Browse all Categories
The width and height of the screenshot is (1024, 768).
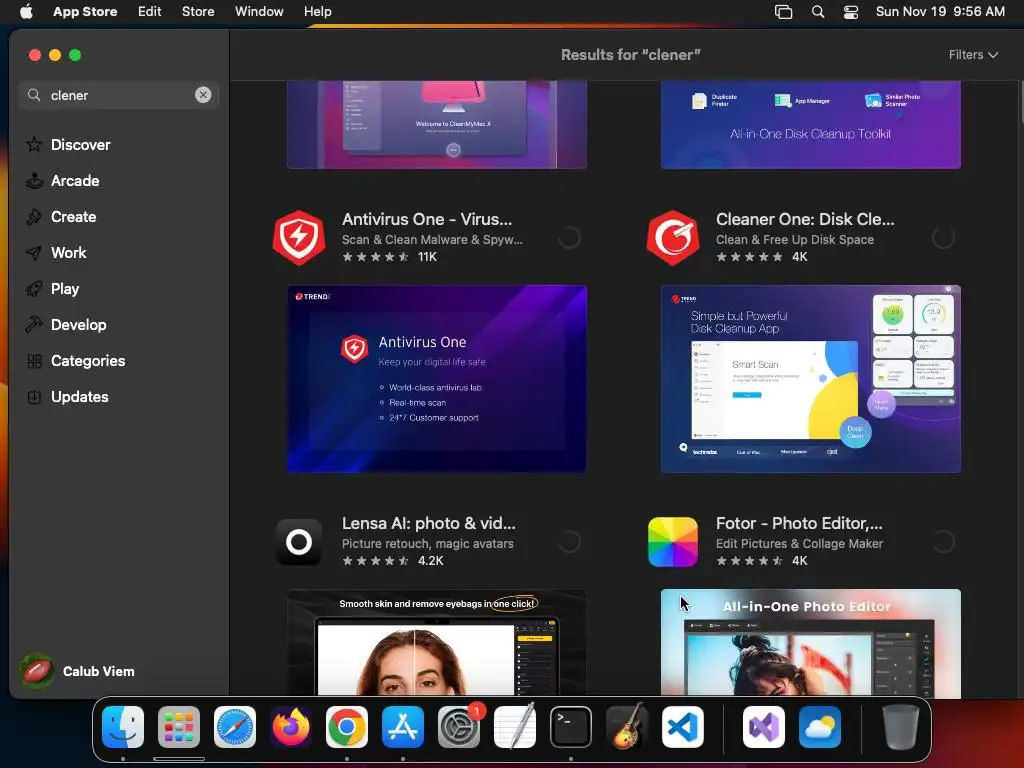pyautogui.click(x=75, y=360)
